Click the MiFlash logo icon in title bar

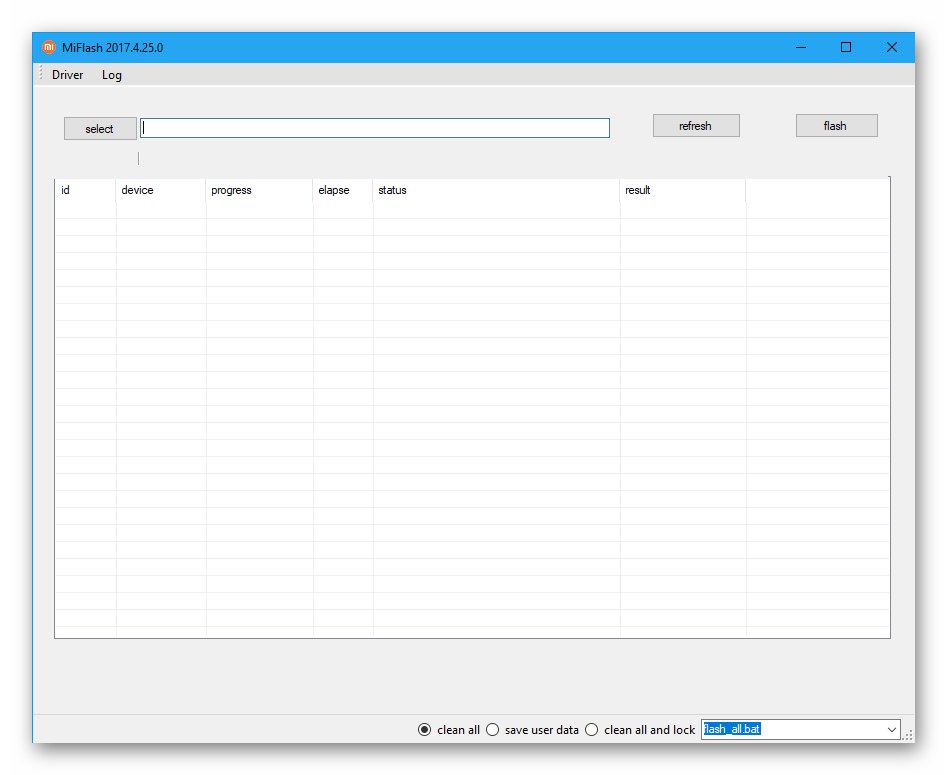coord(48,47)
